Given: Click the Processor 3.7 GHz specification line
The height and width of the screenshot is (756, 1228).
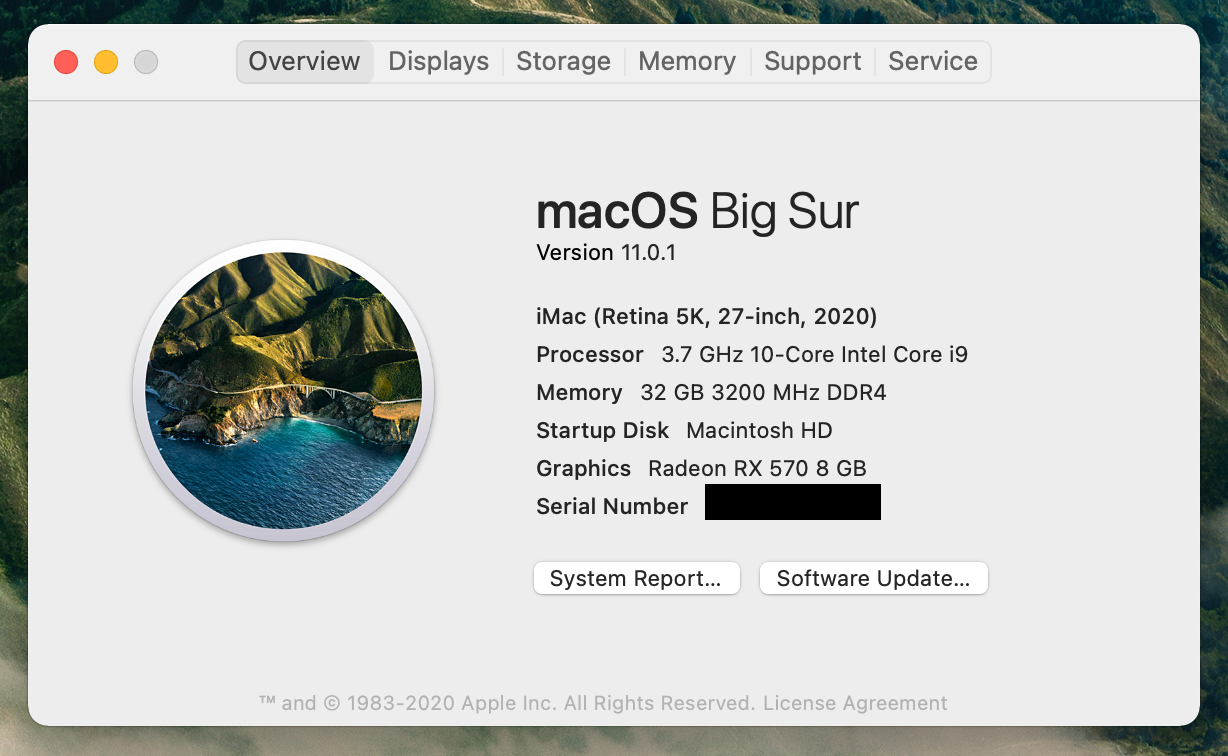Looking at the screenshot, I should 751,355.
